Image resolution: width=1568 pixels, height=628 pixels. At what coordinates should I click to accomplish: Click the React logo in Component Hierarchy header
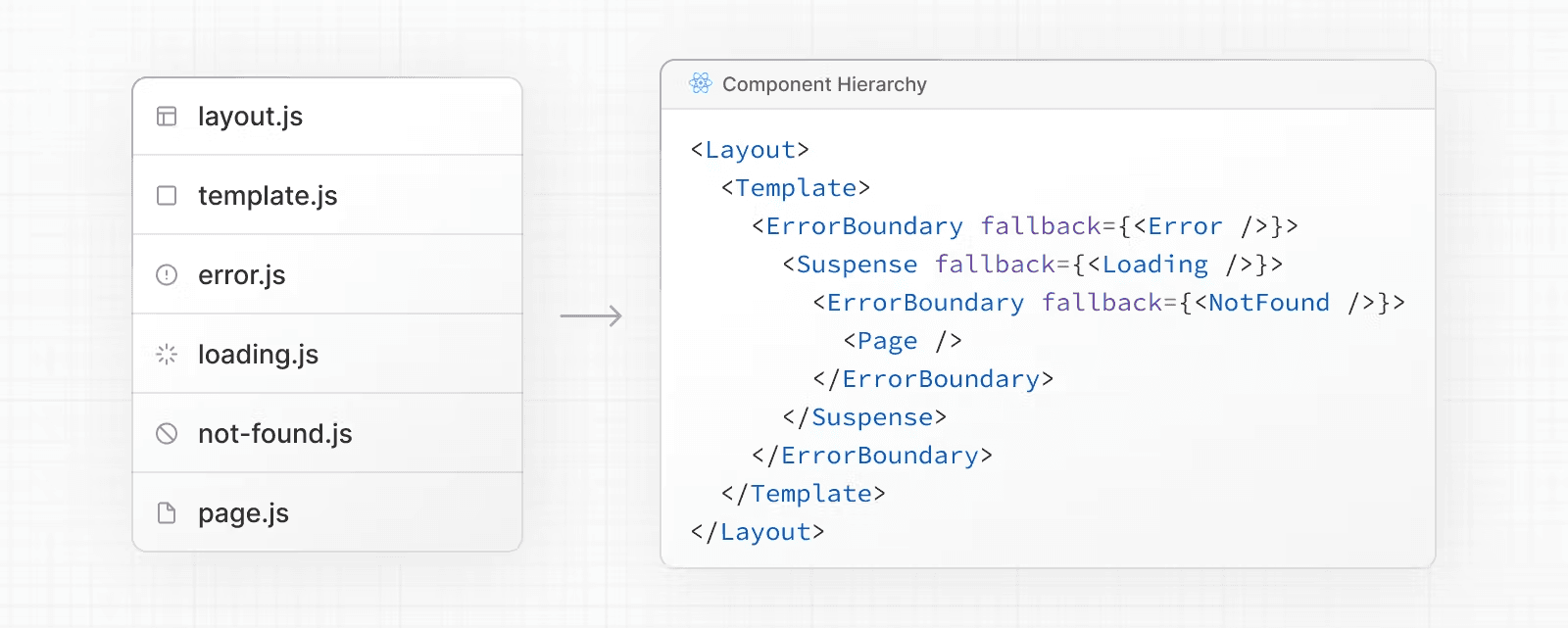700,84
